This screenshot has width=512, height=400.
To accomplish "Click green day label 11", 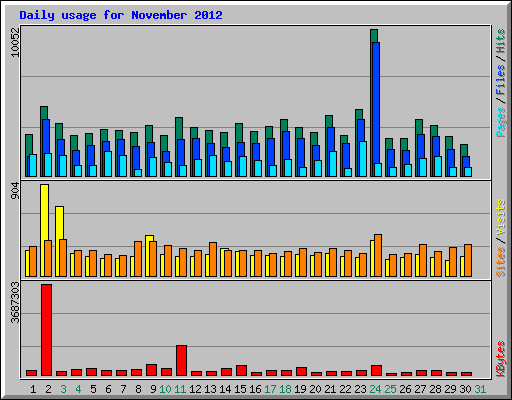I will coord(180,389).
